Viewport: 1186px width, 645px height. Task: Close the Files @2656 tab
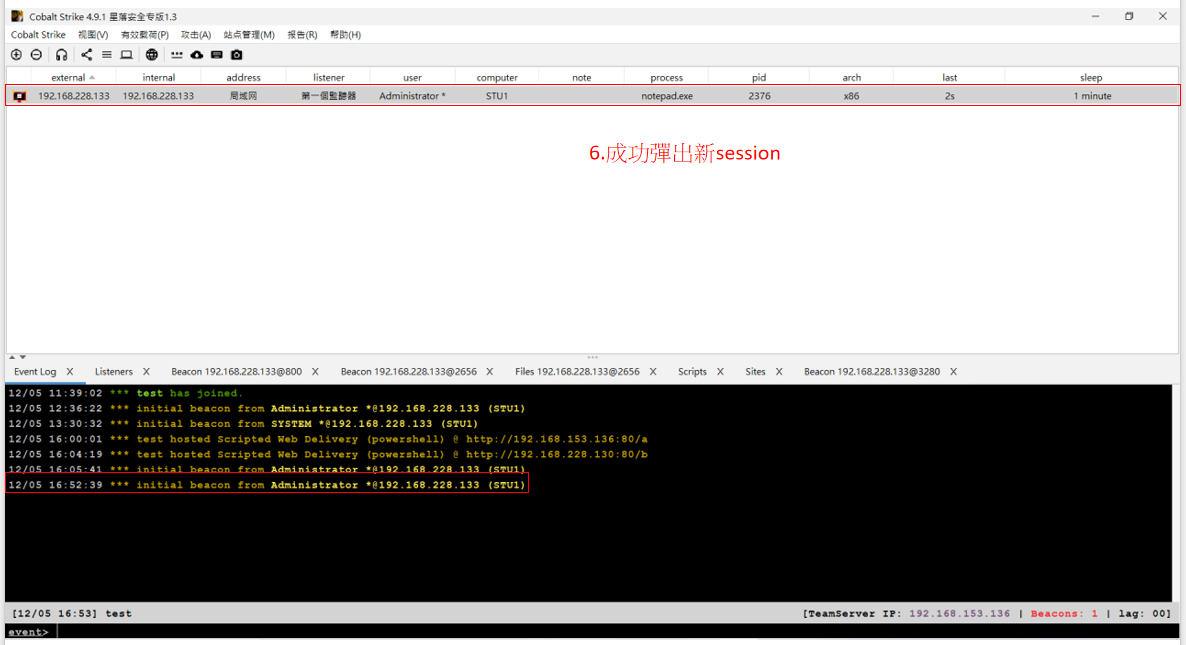coord(653,371)
